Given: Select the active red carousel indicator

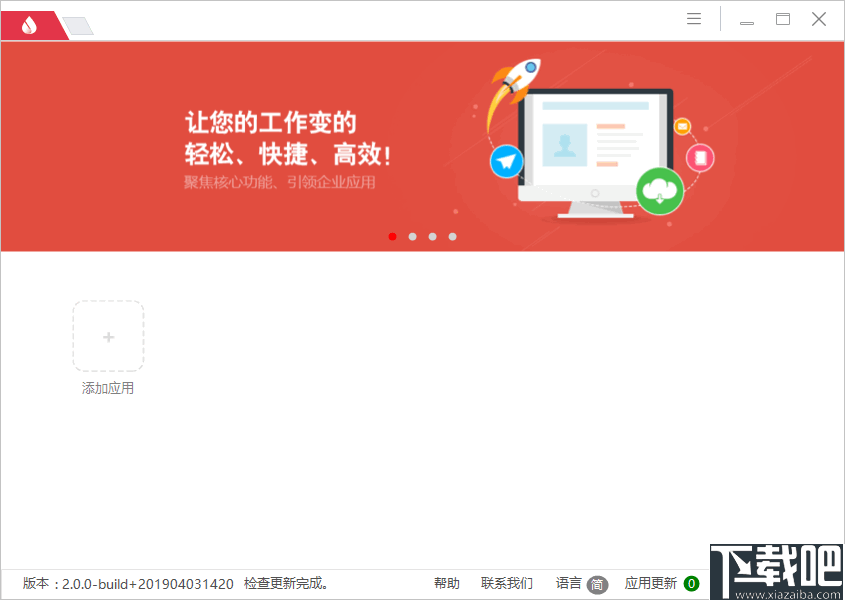Looking at the screenshot, I should coord(392,236).
